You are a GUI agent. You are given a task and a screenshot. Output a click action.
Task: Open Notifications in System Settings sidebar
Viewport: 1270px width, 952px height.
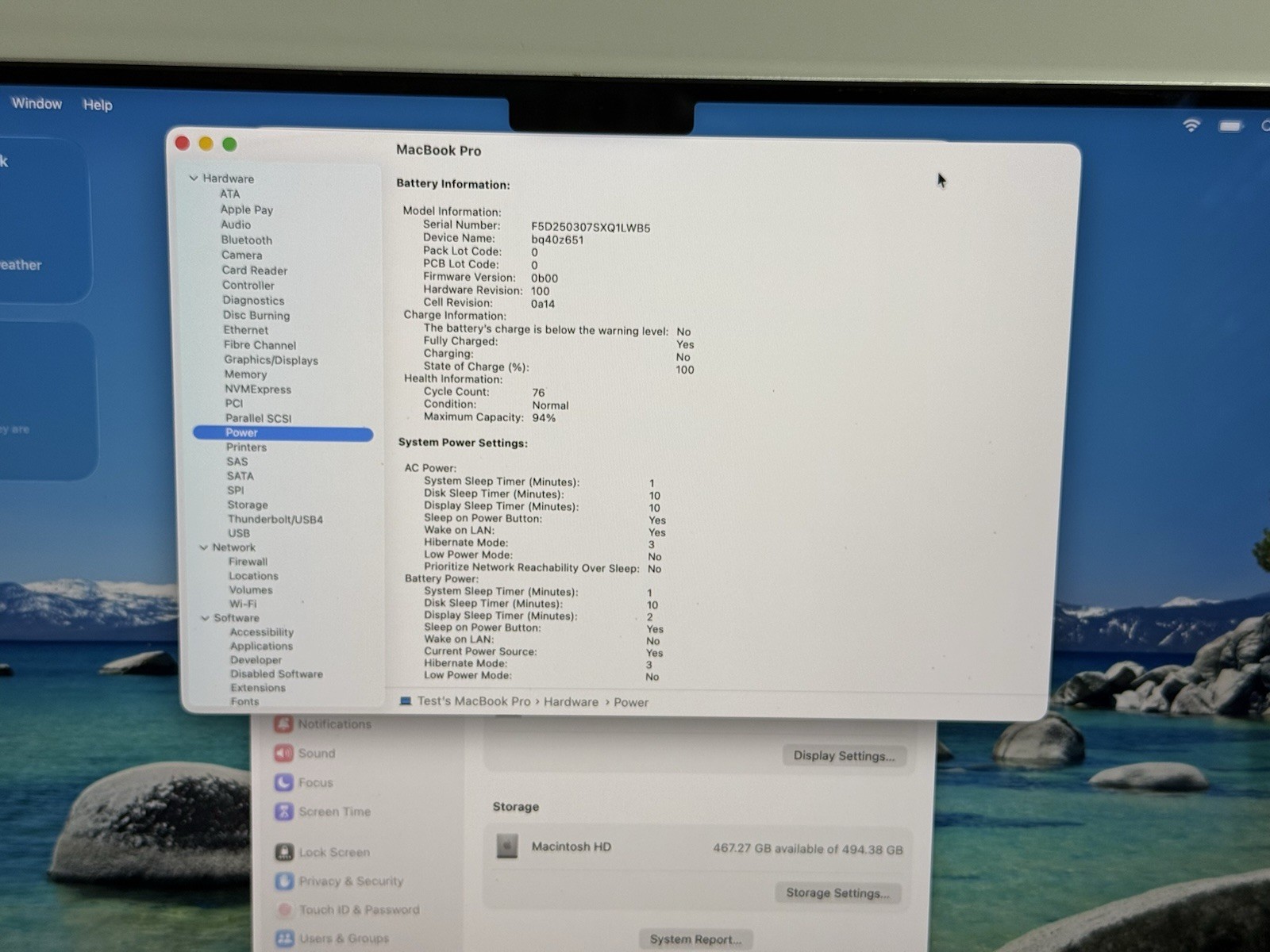click(323, 724)
